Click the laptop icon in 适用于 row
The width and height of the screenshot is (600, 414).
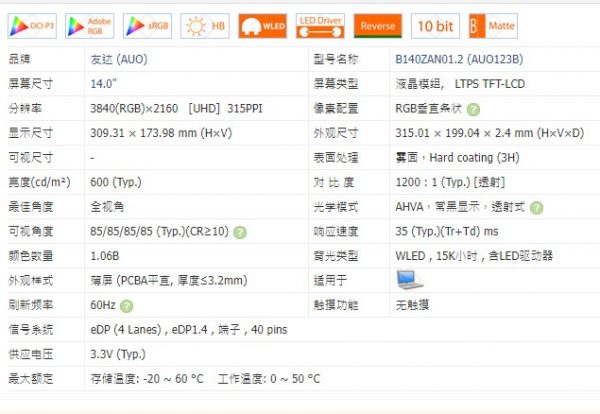click(x=409, y=280)
